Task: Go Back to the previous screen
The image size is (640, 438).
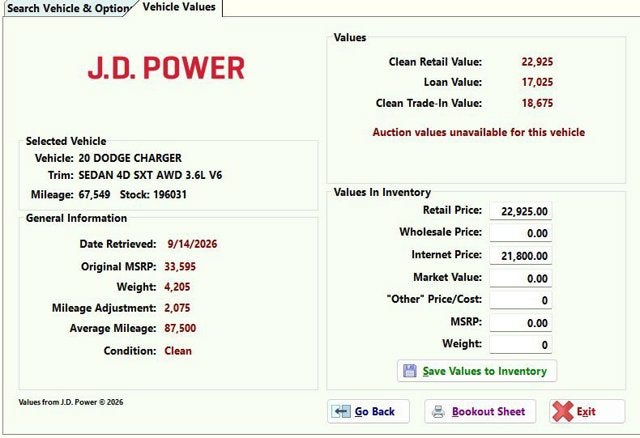Action: click(368, 411)
